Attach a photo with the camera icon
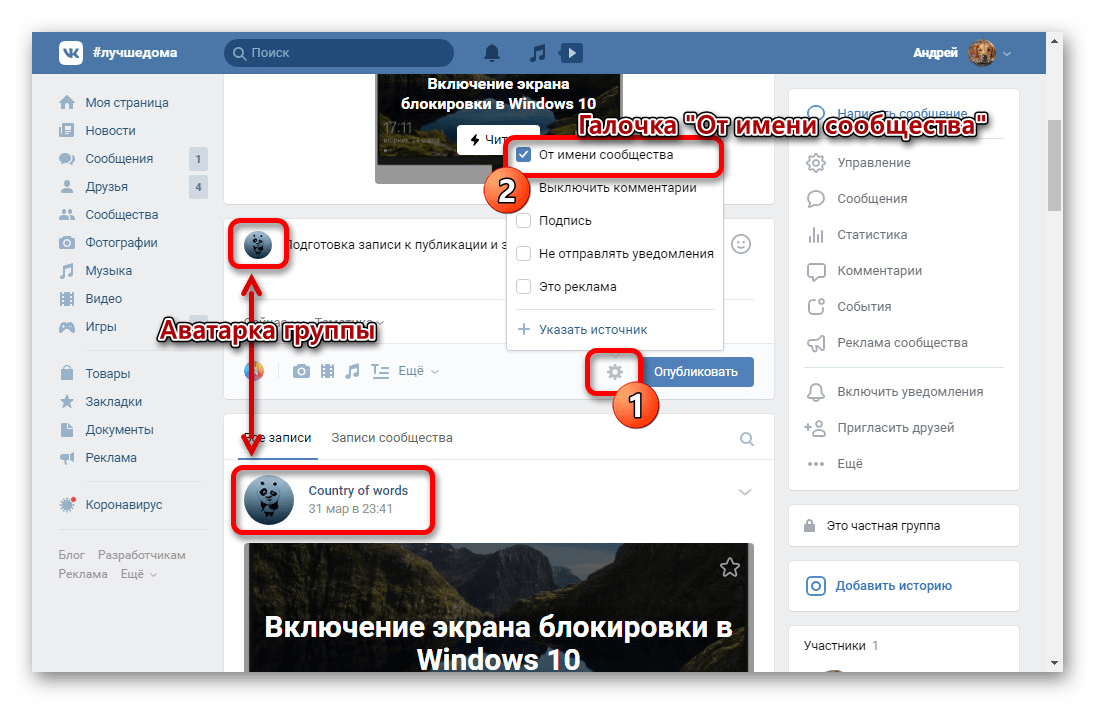Image resolution: width=1095 pixels, height=704 pixels. coord(301,371)
